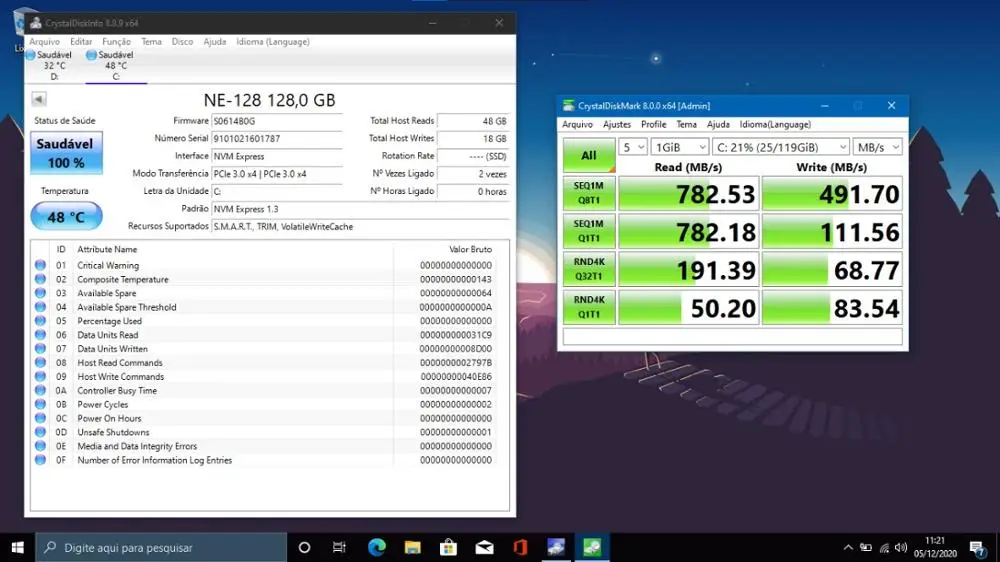Click the status icon for Host Read Commands
The height and width of the screenshot is (562, 1000).
[x=40, y=362]
